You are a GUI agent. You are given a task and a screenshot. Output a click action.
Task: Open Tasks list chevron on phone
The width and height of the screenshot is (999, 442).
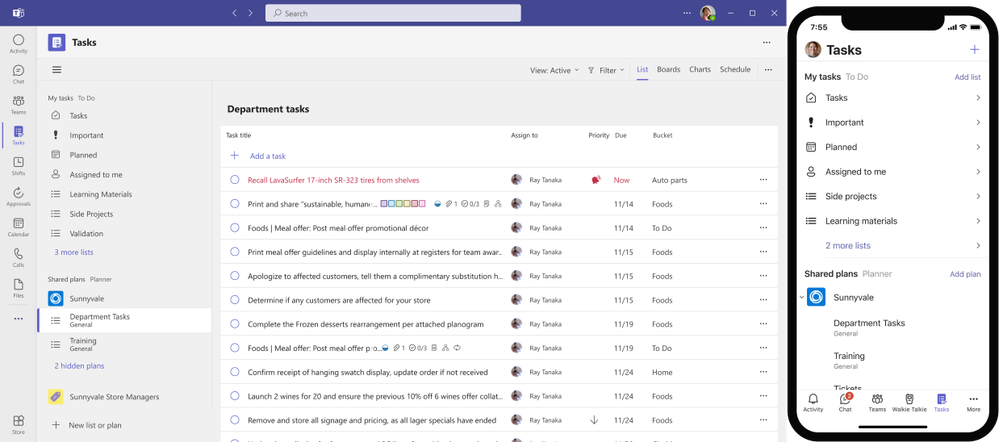977,98
